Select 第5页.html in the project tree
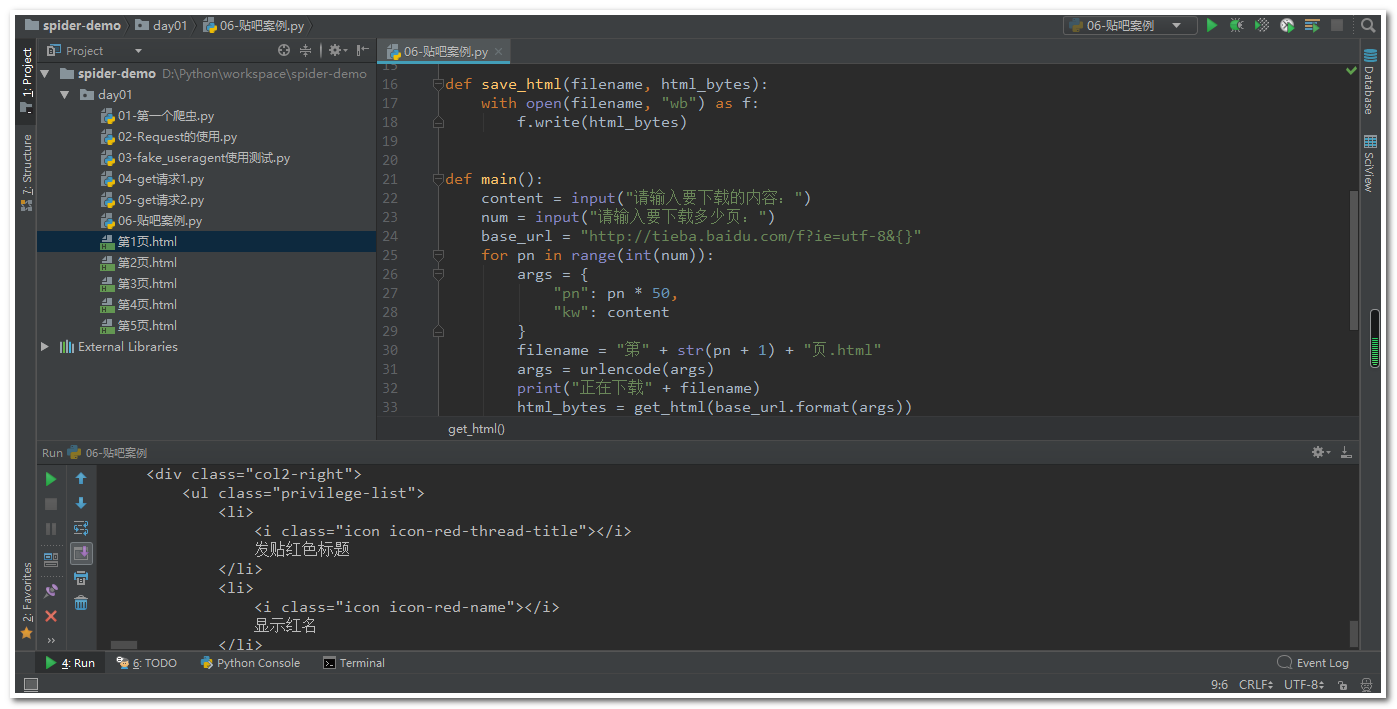 tap(146, 326)
